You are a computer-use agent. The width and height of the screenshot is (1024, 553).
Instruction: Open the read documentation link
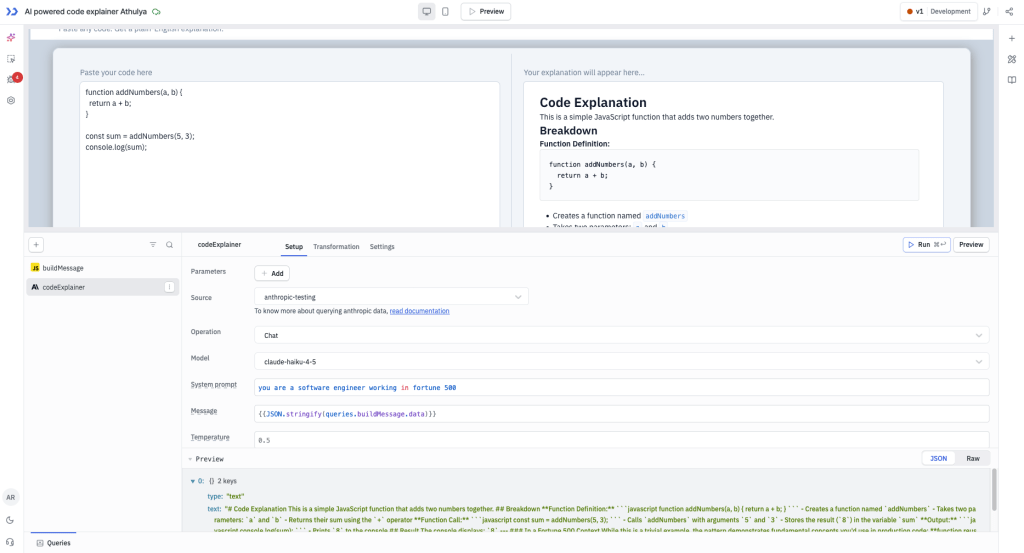point(419,311)
